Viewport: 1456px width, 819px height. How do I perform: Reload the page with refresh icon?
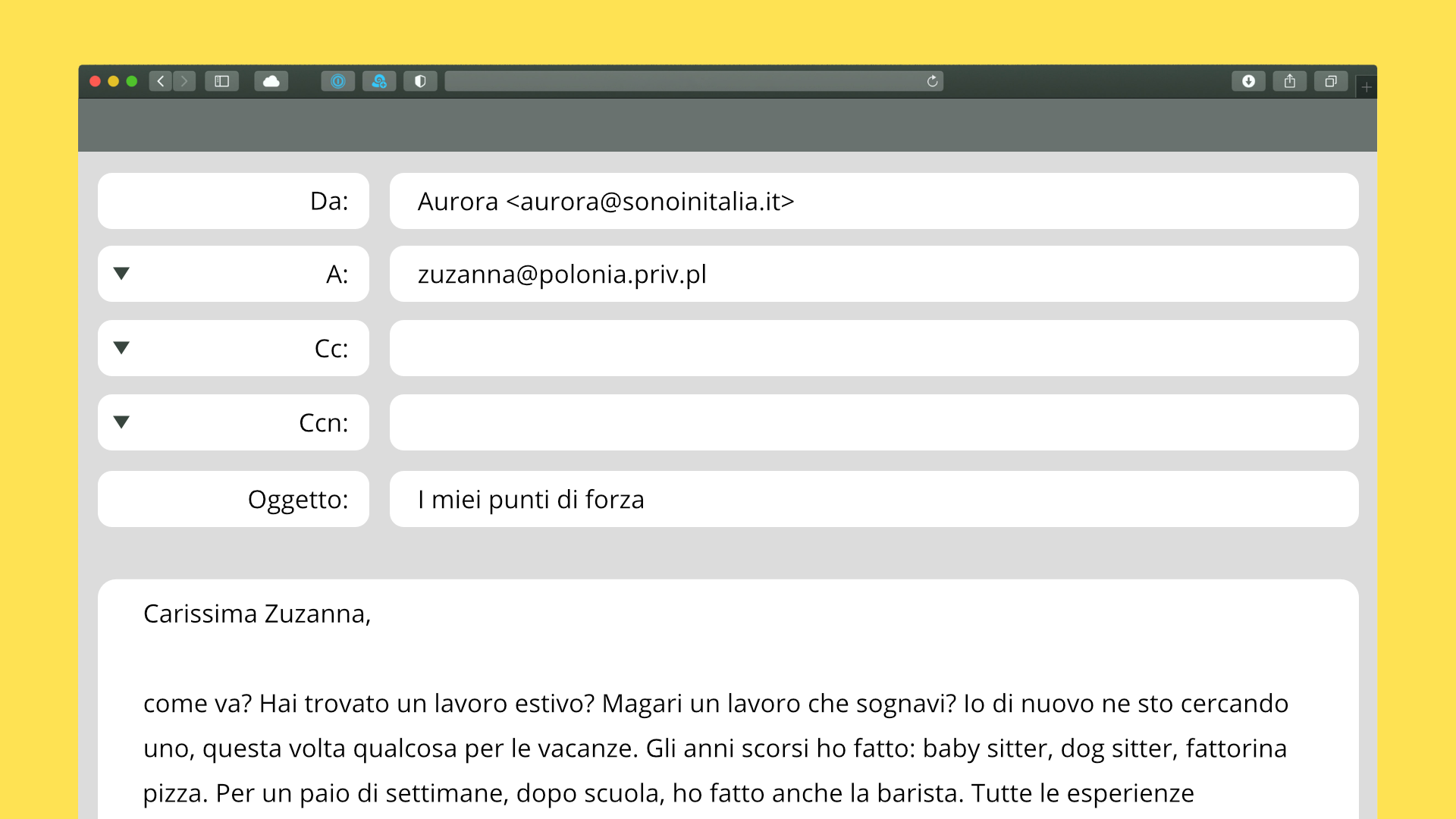tap(932, 81)
